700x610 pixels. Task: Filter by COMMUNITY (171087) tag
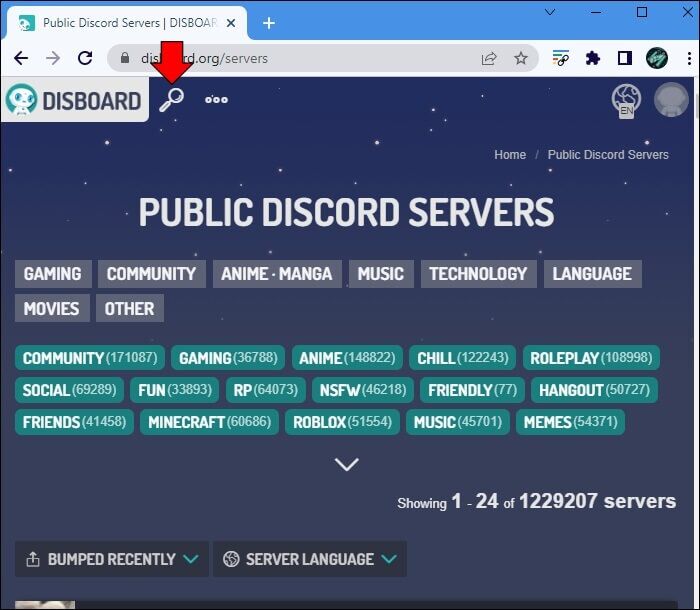click(x=90, y=358)
